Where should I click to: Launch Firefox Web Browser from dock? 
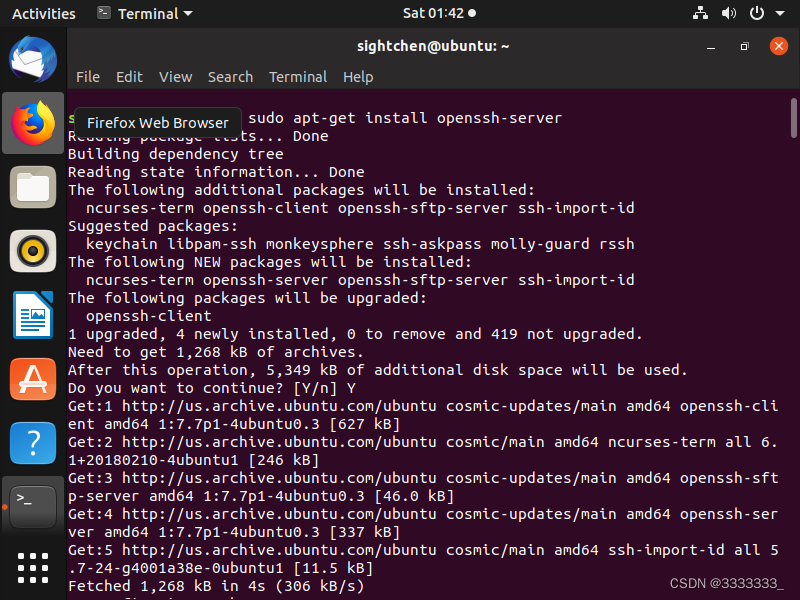click(x=33, y=123)
